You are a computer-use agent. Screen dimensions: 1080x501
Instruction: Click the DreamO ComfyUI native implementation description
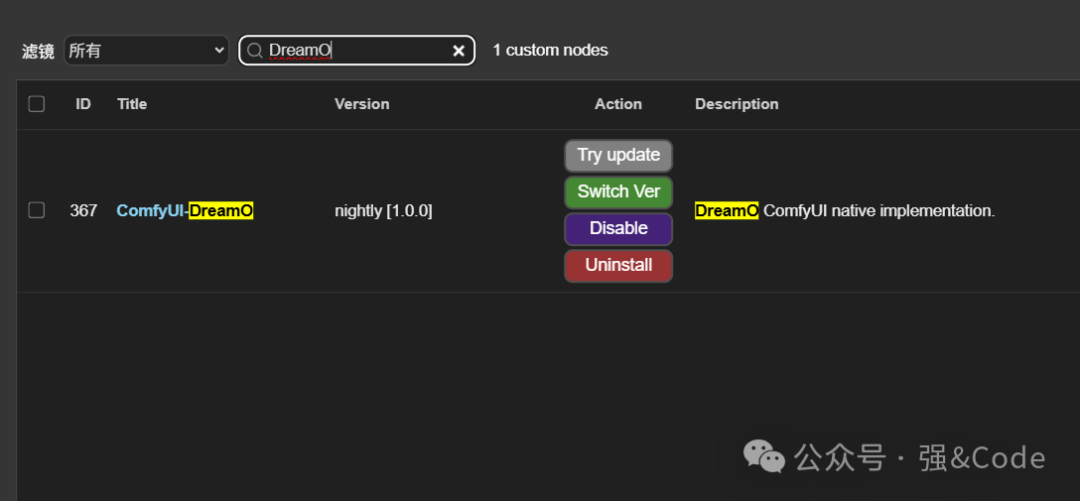[845, 211]
